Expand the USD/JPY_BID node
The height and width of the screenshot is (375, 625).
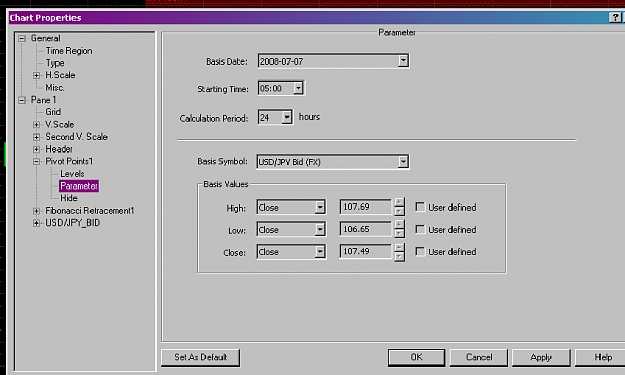pyautogui.click(x=36, y=223)
